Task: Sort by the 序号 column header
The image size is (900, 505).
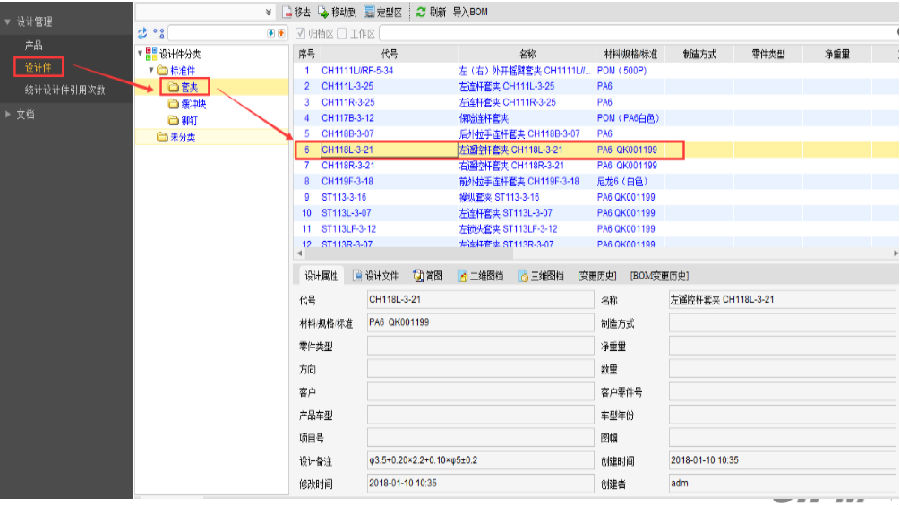Action: [307, 54]
